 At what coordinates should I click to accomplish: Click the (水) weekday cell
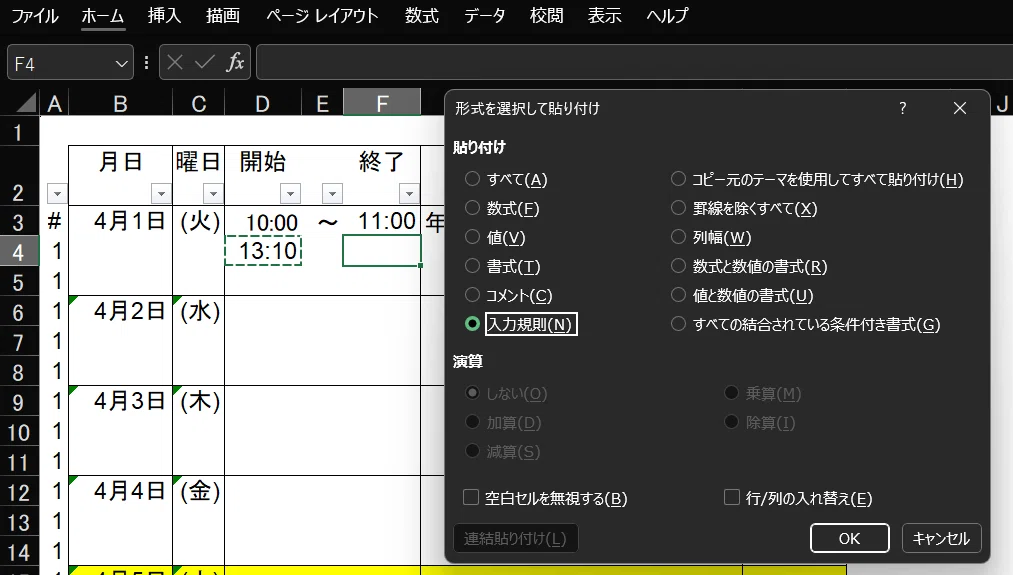click(198, 311)
